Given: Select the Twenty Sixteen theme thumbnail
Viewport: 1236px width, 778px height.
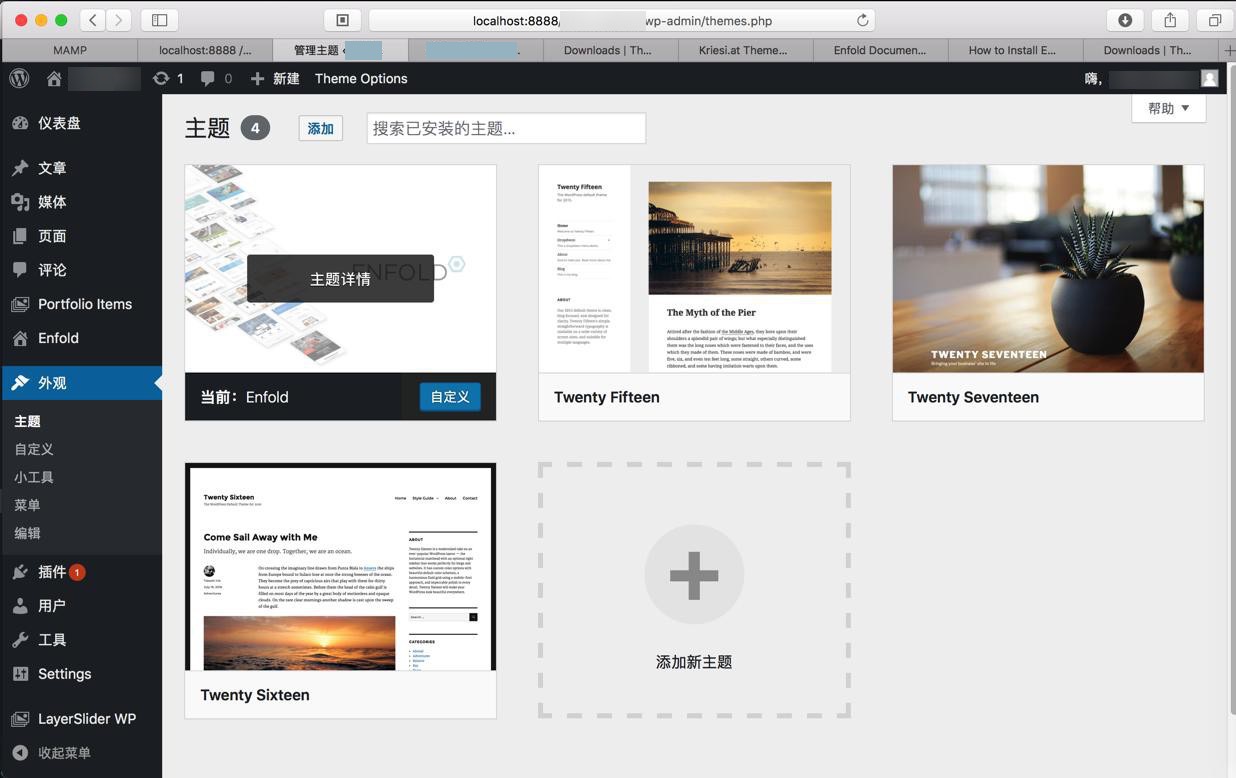Looking at the screenshot, I should point(341,567).
